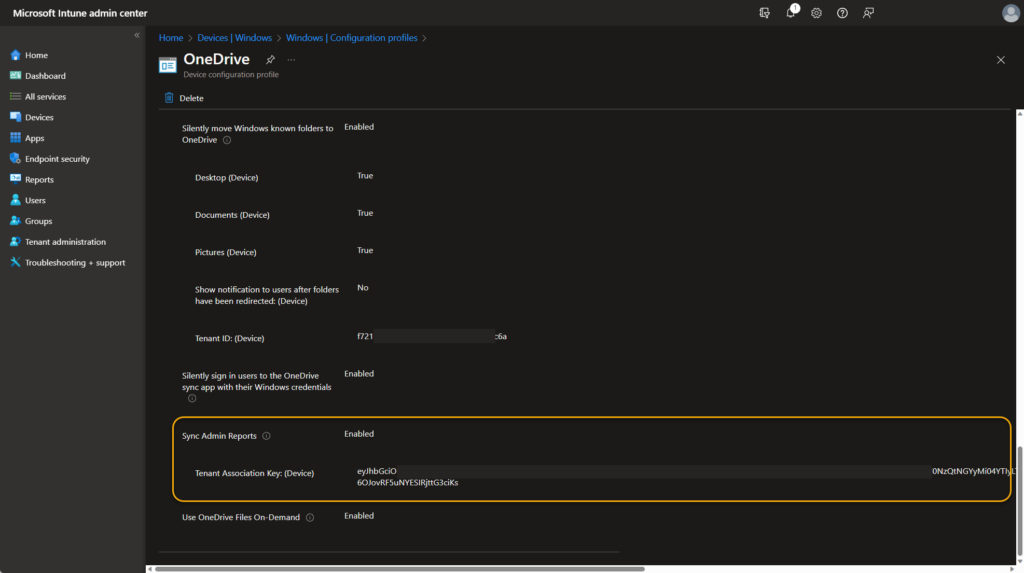This screenshot has height=573, width=1024.
Task: Go to Windows | Configuration profiles breadcrumb
Action: (351, 38)
